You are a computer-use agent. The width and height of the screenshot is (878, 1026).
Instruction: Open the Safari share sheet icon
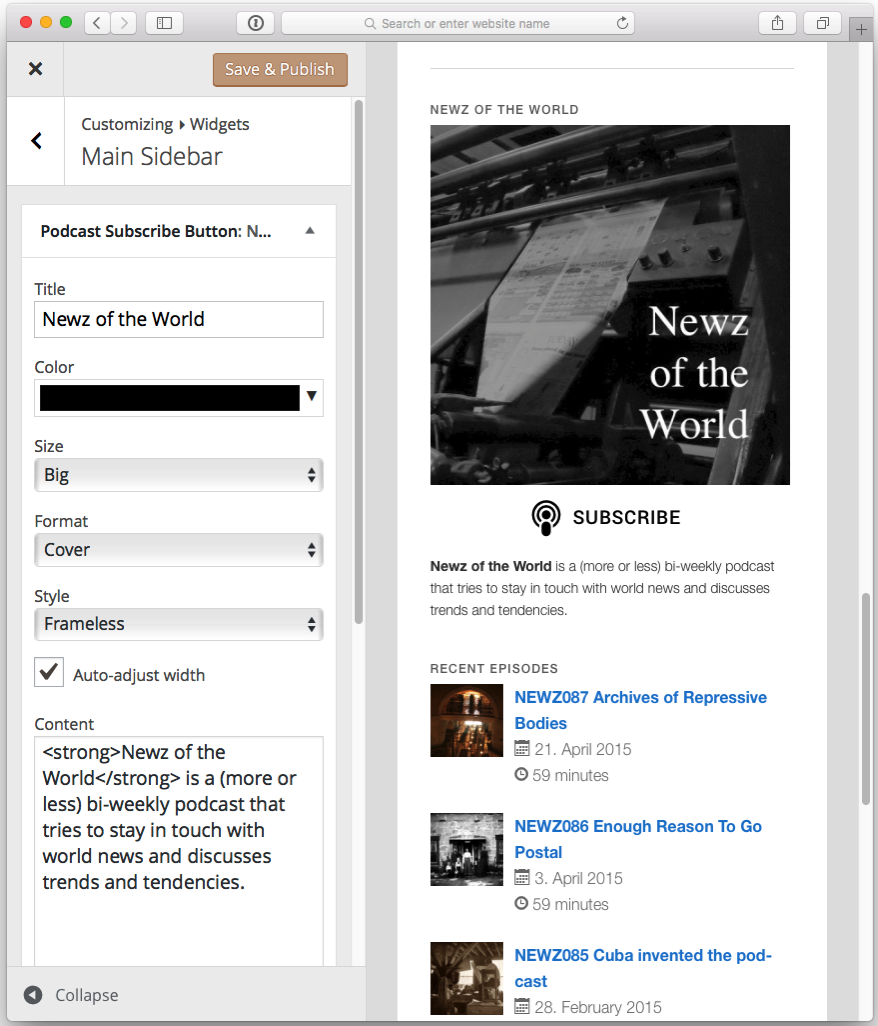777,22
